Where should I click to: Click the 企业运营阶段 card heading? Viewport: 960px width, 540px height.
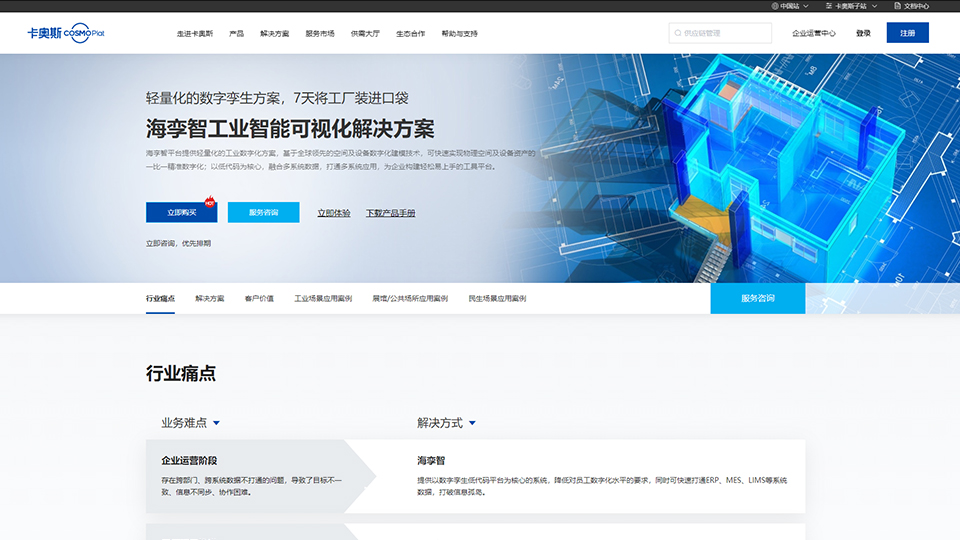pyautogui.click(x=189, y=460)
